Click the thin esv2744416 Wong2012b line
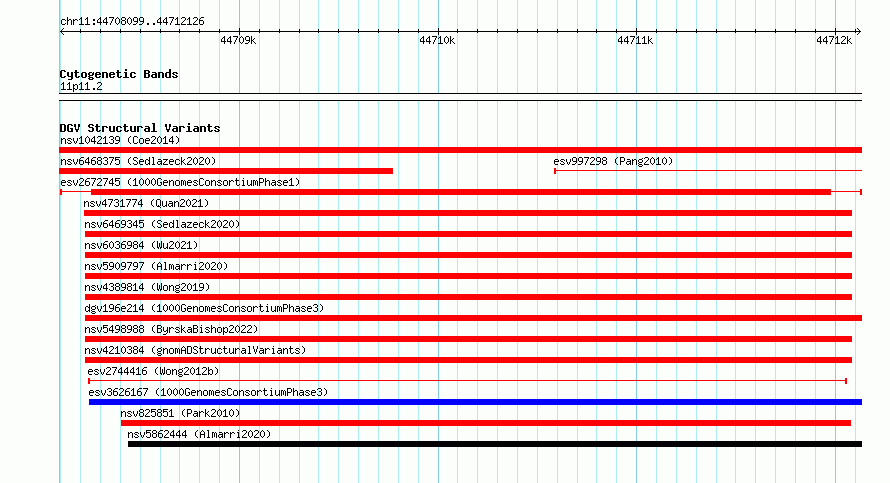This screenshot has width=890, height=483. [468, 381]
